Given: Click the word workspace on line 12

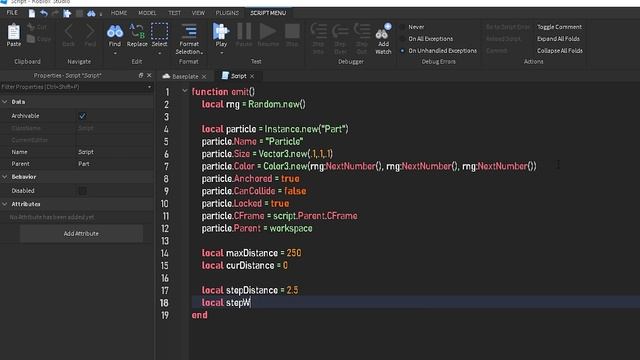Looking at the screenshot, I should pyautogui.click(x=291, y=229).
